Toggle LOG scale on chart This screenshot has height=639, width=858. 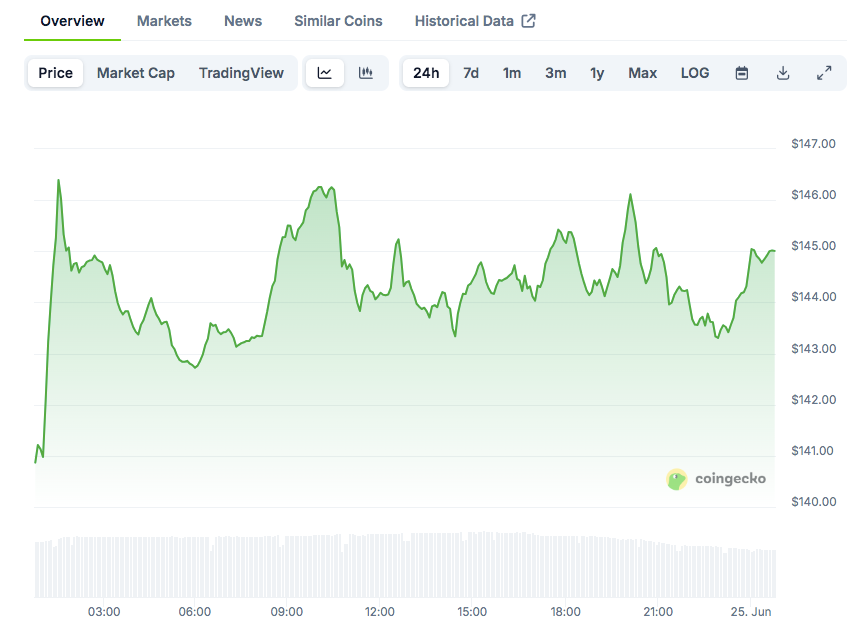coord(695,73)
